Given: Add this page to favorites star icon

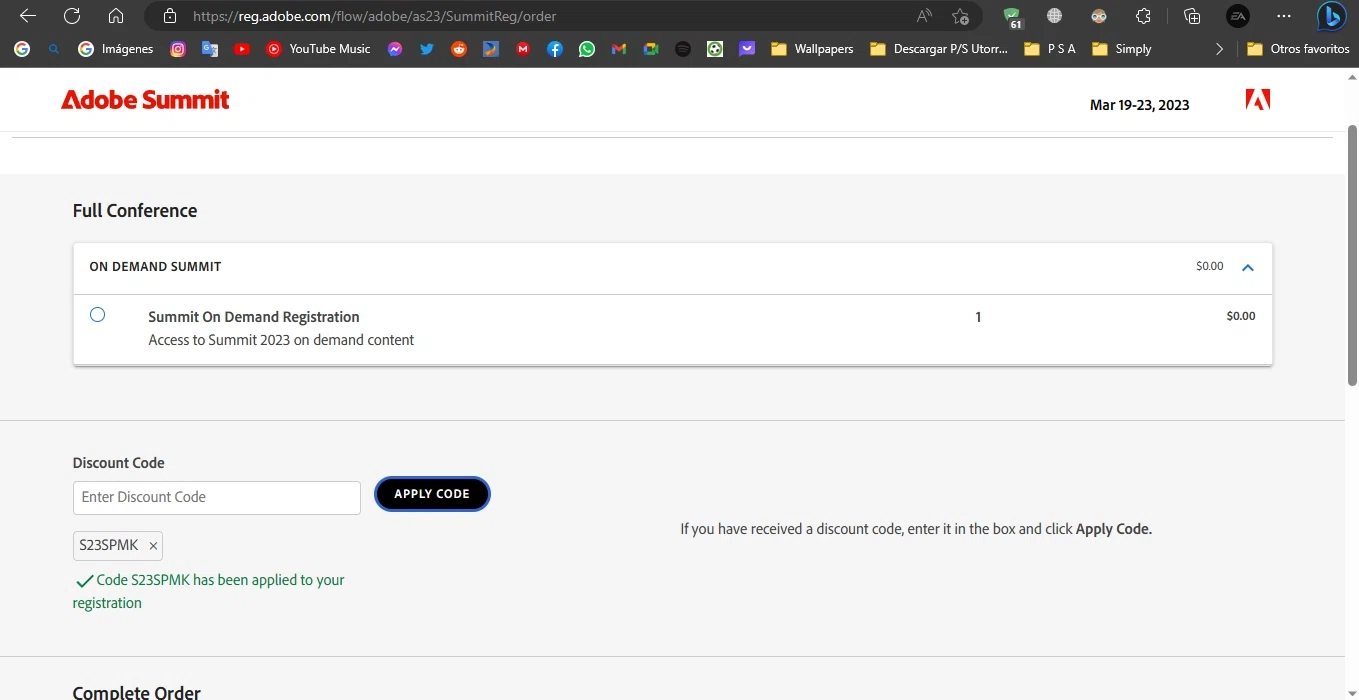Looking at the screenshot, I should point(960,16).
